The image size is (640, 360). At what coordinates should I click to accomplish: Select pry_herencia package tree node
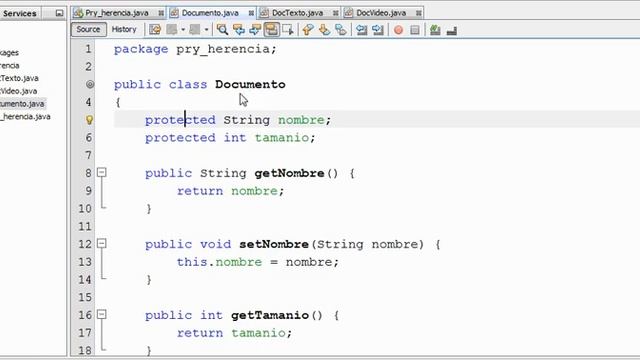(10, 65)
